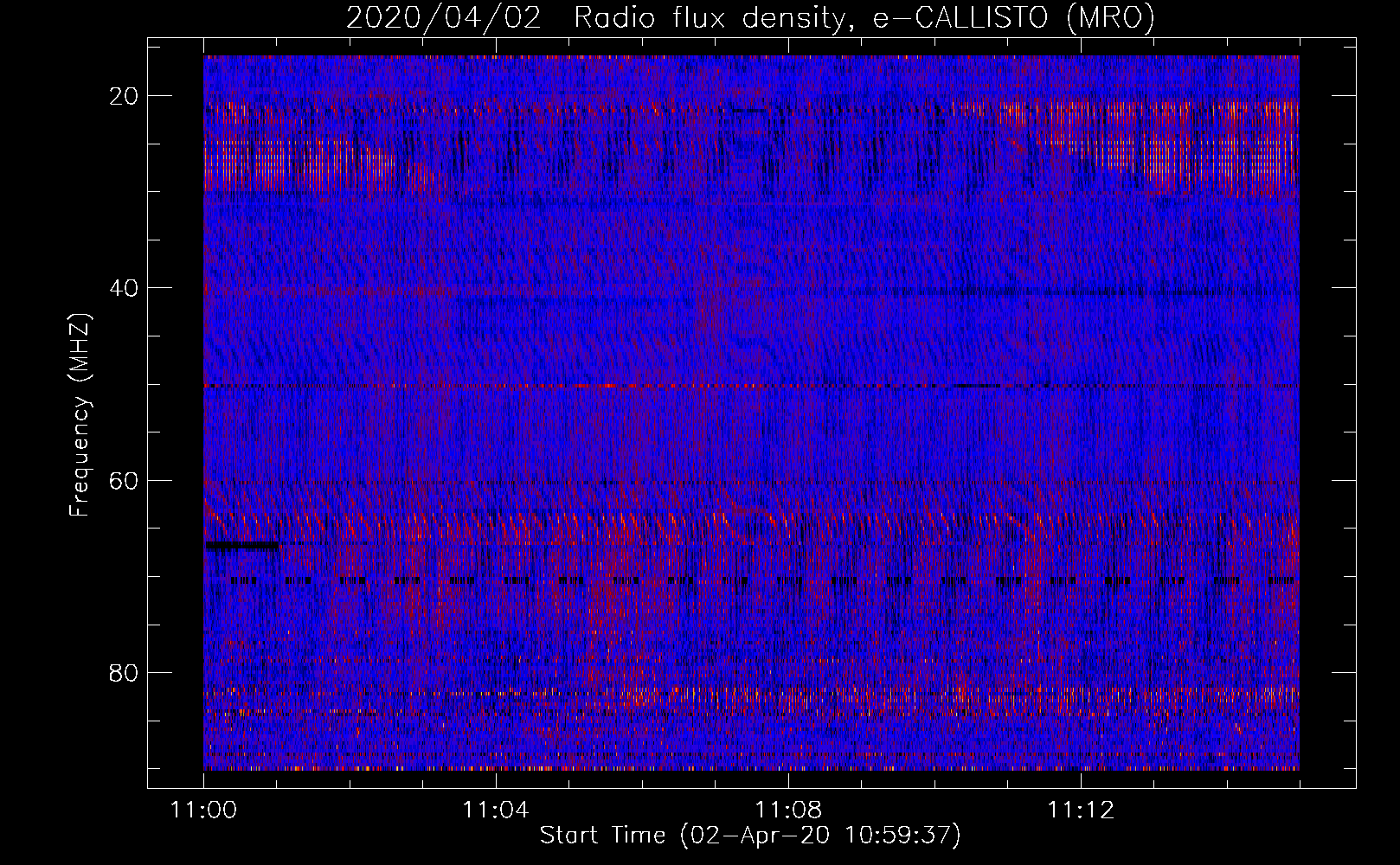This screenshot has height=865, width=1400.
Task: Select the 'Frequency (MHZ)' axis label
Action: [x=80, y=415]
